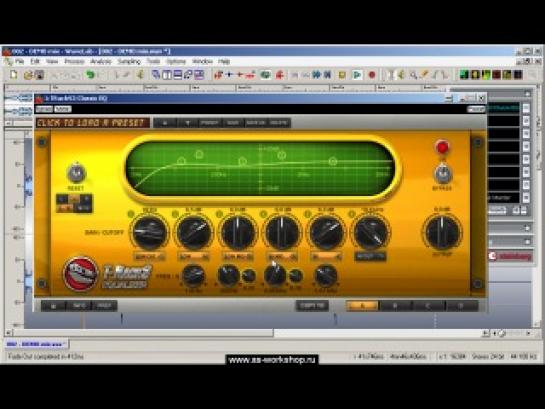
Task: Select comparison slot D
Action: (461, 306)
